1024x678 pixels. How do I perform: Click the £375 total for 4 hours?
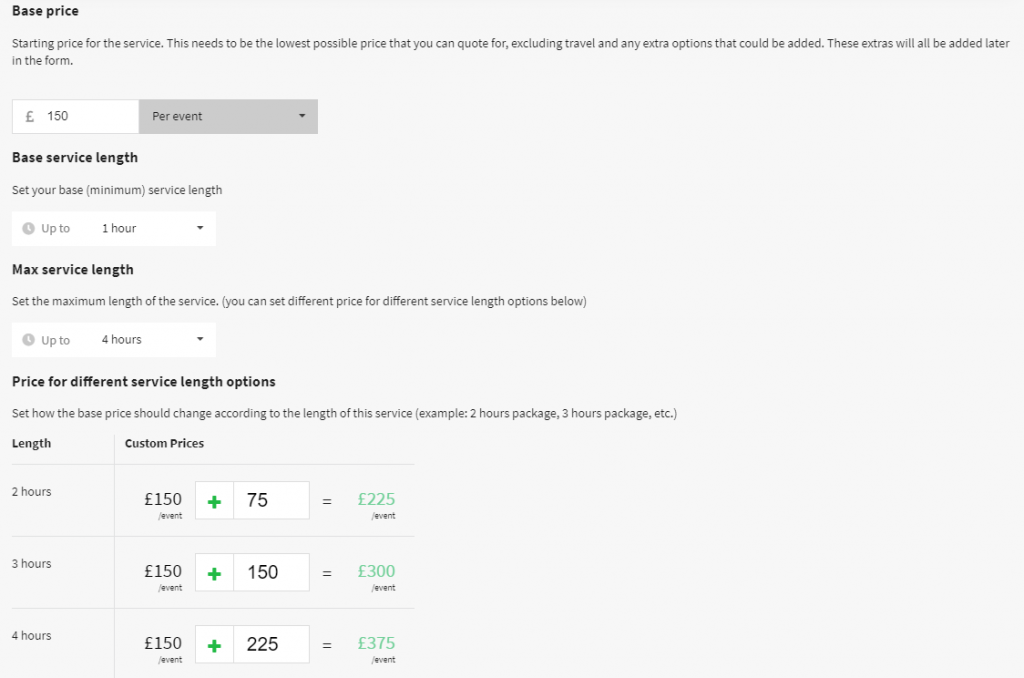pos(376,644)
